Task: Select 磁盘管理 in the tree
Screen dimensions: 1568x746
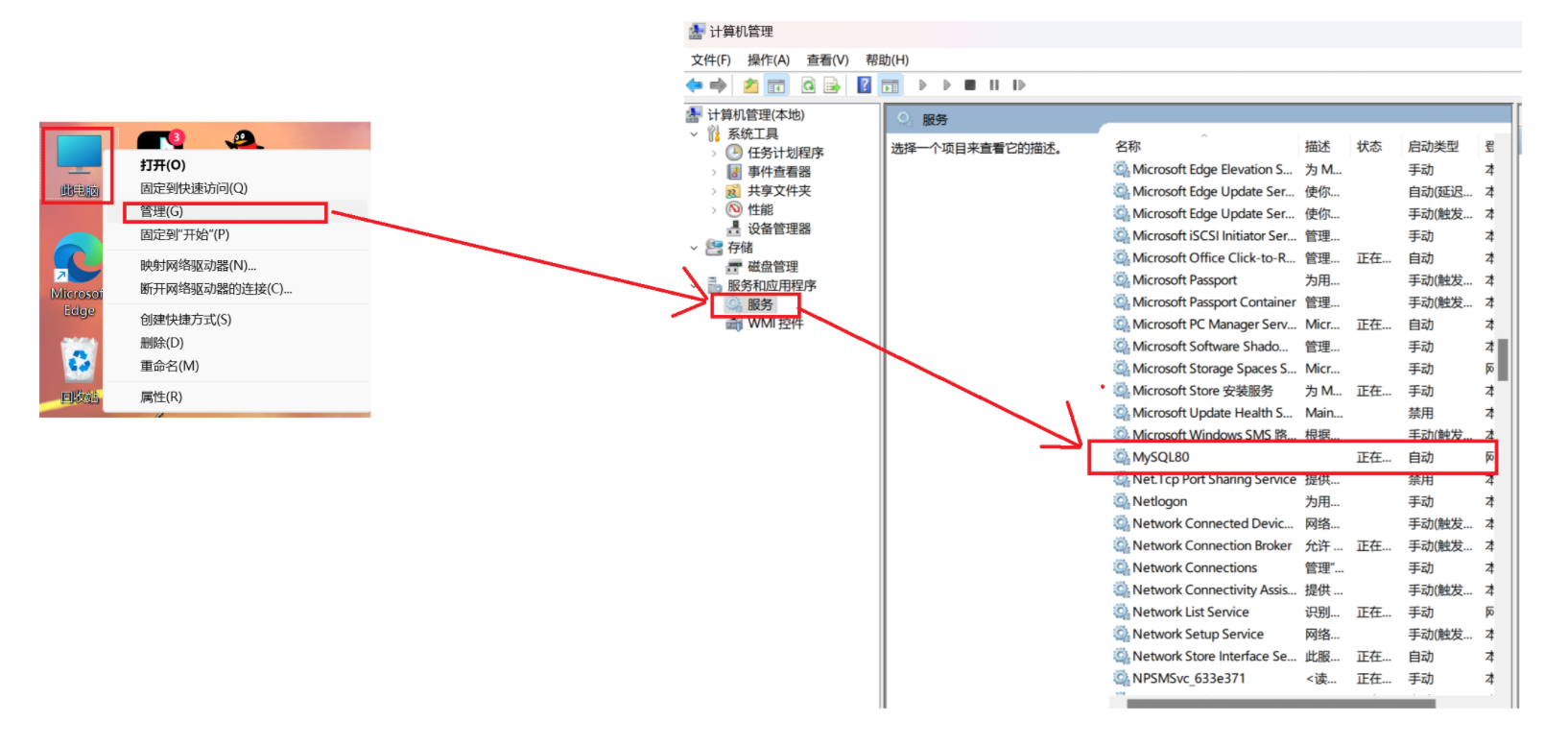Action: coord(772,267)
